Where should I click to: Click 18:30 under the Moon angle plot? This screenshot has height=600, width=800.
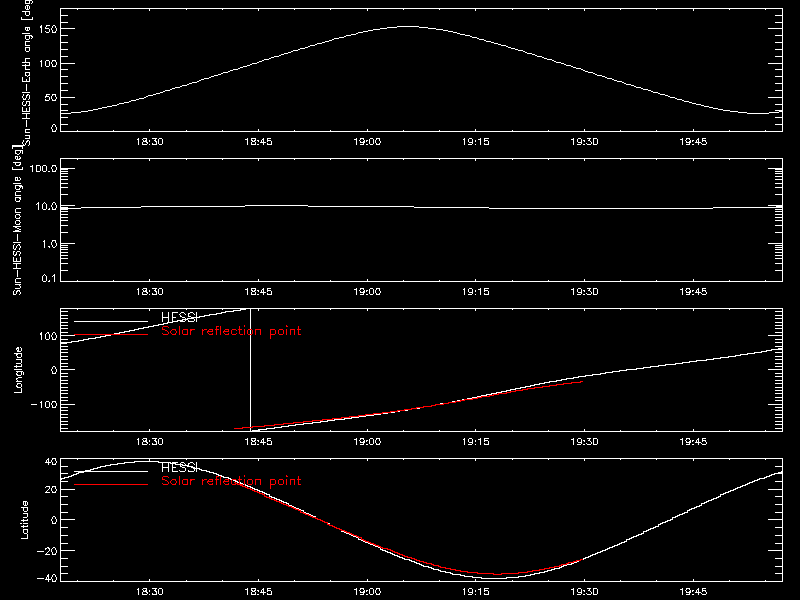pos(149,292)
